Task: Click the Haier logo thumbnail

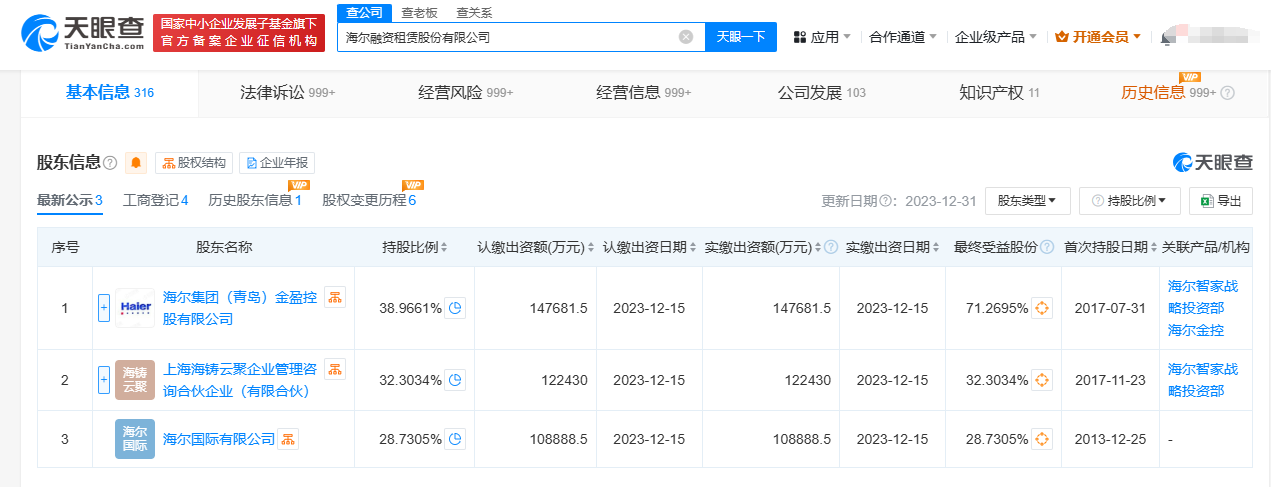Action: pos(135,308)
